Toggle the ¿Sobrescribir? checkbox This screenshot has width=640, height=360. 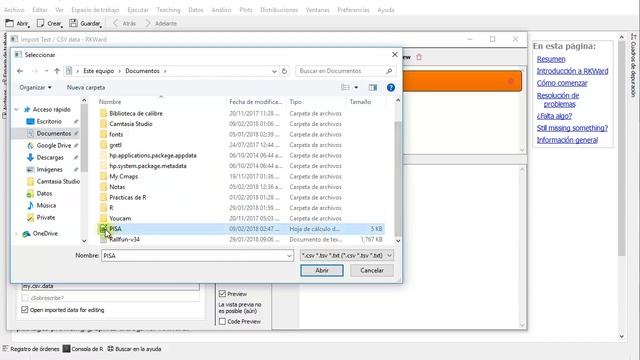(x=25, y=298)
